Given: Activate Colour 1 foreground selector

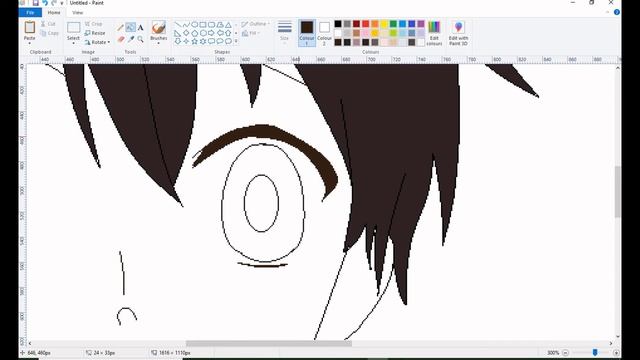Looking at the screenshot, I should point(307,33).
